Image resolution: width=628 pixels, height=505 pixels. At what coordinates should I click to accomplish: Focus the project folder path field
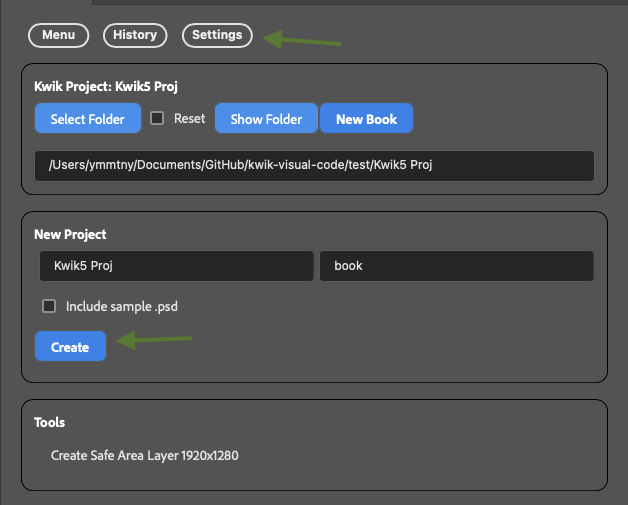coord(314,165)
